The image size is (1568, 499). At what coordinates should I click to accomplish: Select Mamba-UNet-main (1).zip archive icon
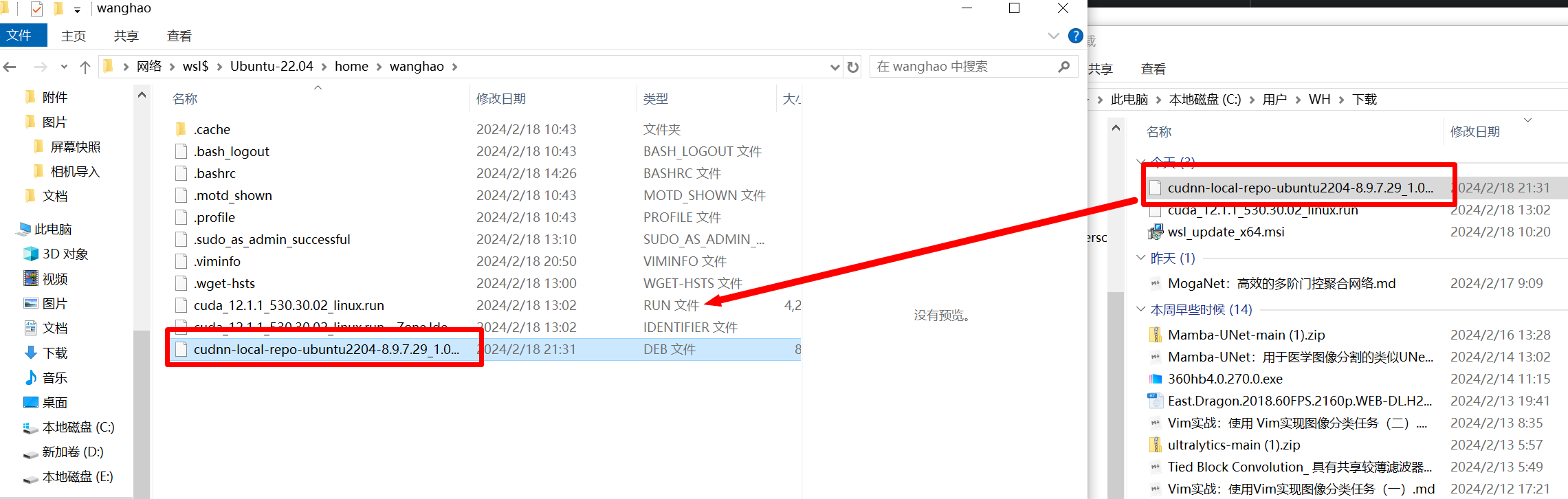[x=1156, y=335]
